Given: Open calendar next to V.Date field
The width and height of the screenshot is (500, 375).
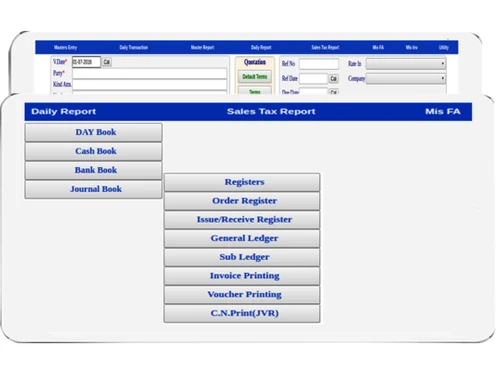Looking at the screenshot, I should tap(107, 62).
